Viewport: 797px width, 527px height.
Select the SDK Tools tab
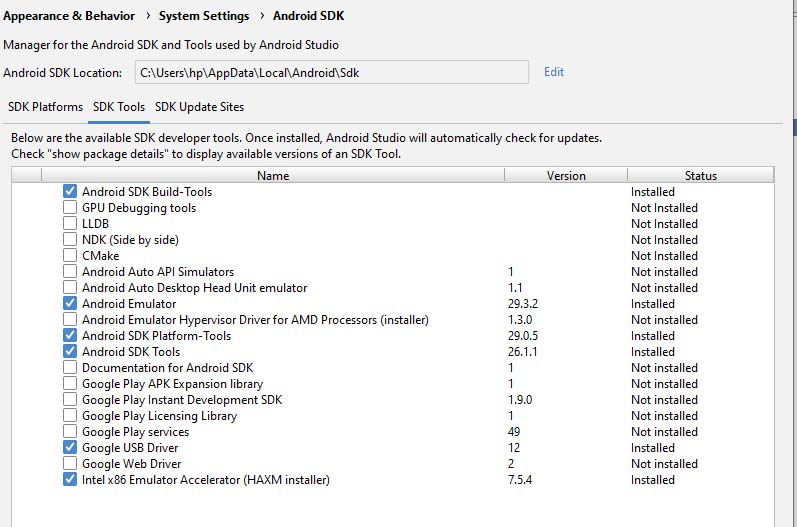(x=119, y=107)
